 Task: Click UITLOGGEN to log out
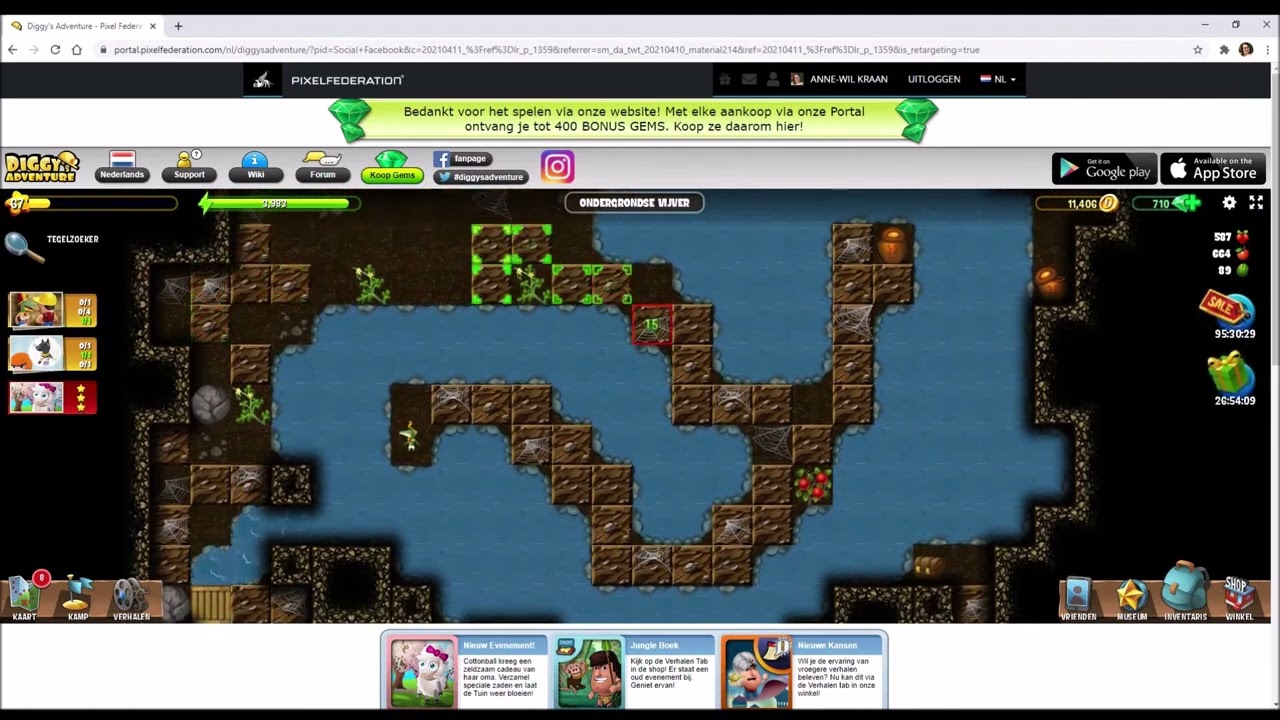tap(934, 79)
